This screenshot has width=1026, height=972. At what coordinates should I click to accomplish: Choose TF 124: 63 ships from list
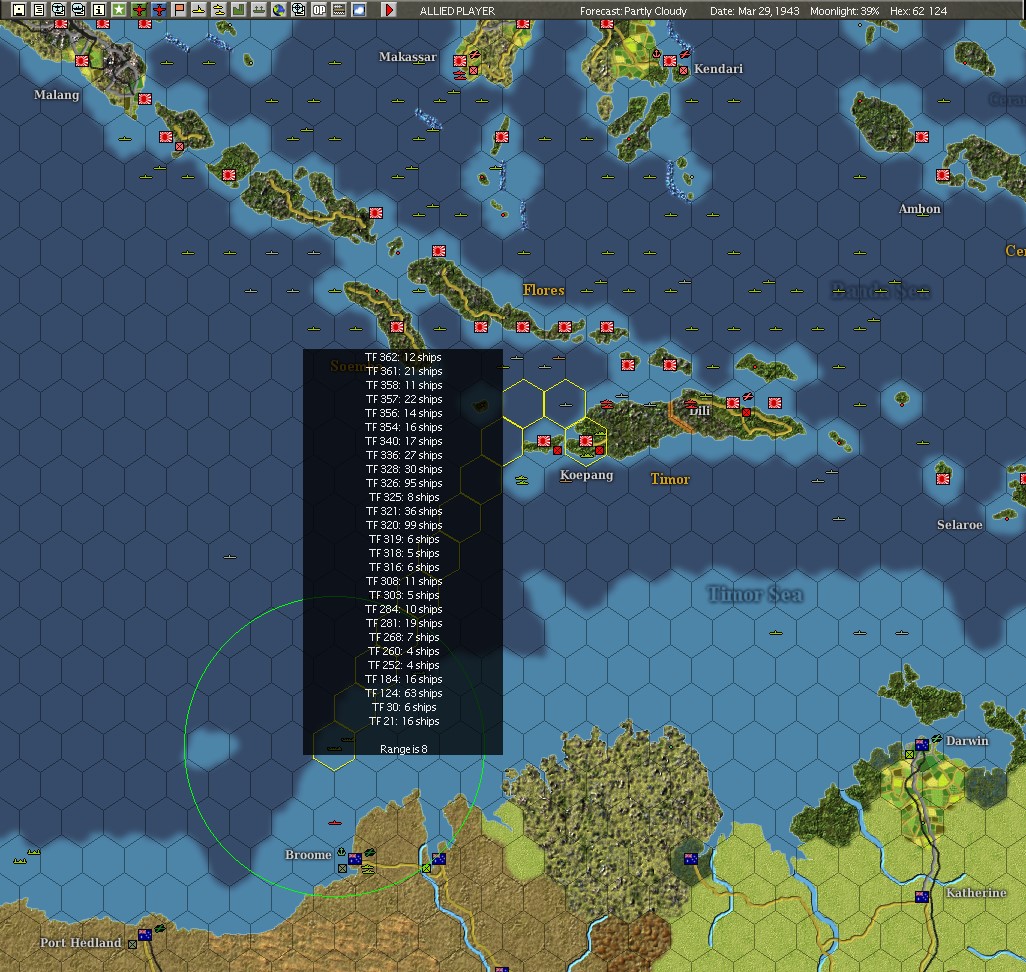click(x=404, y=693)
